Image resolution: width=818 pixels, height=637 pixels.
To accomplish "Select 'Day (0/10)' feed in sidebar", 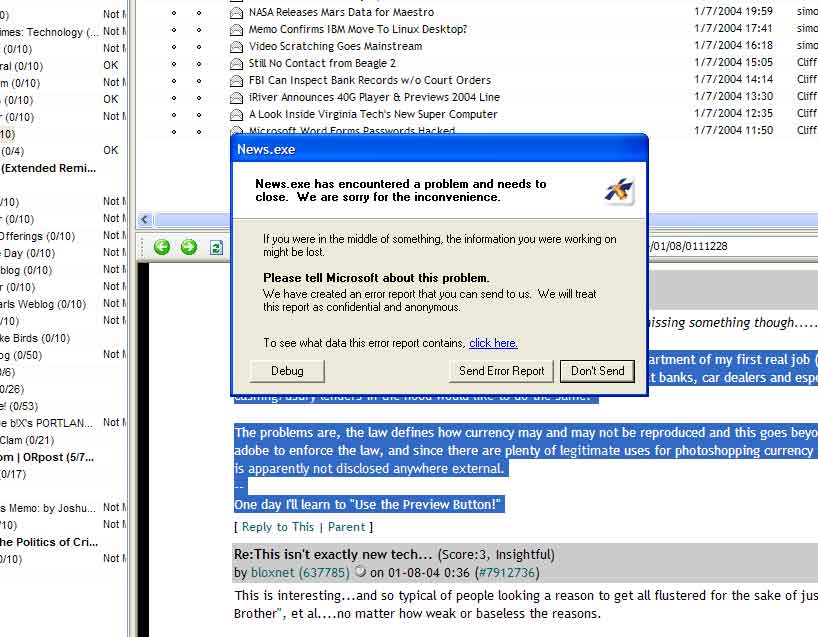I will (28, 253).
